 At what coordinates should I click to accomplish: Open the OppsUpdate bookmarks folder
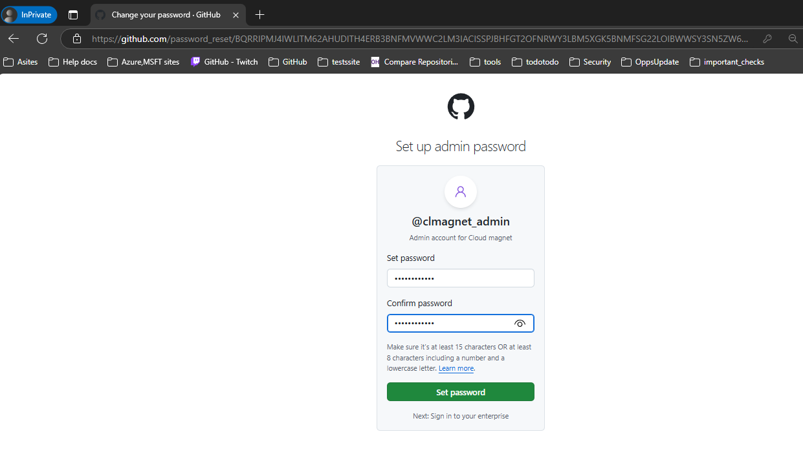[650, 62]
